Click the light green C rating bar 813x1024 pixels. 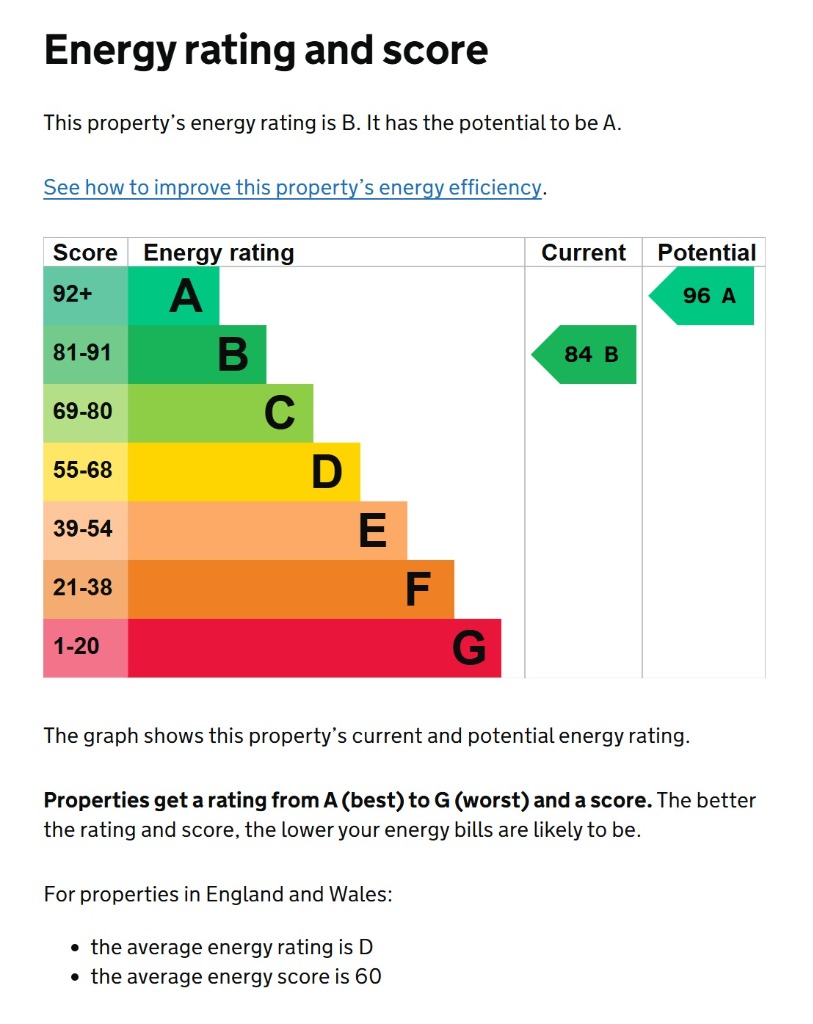pyautogui.click(x=220, y=412)
